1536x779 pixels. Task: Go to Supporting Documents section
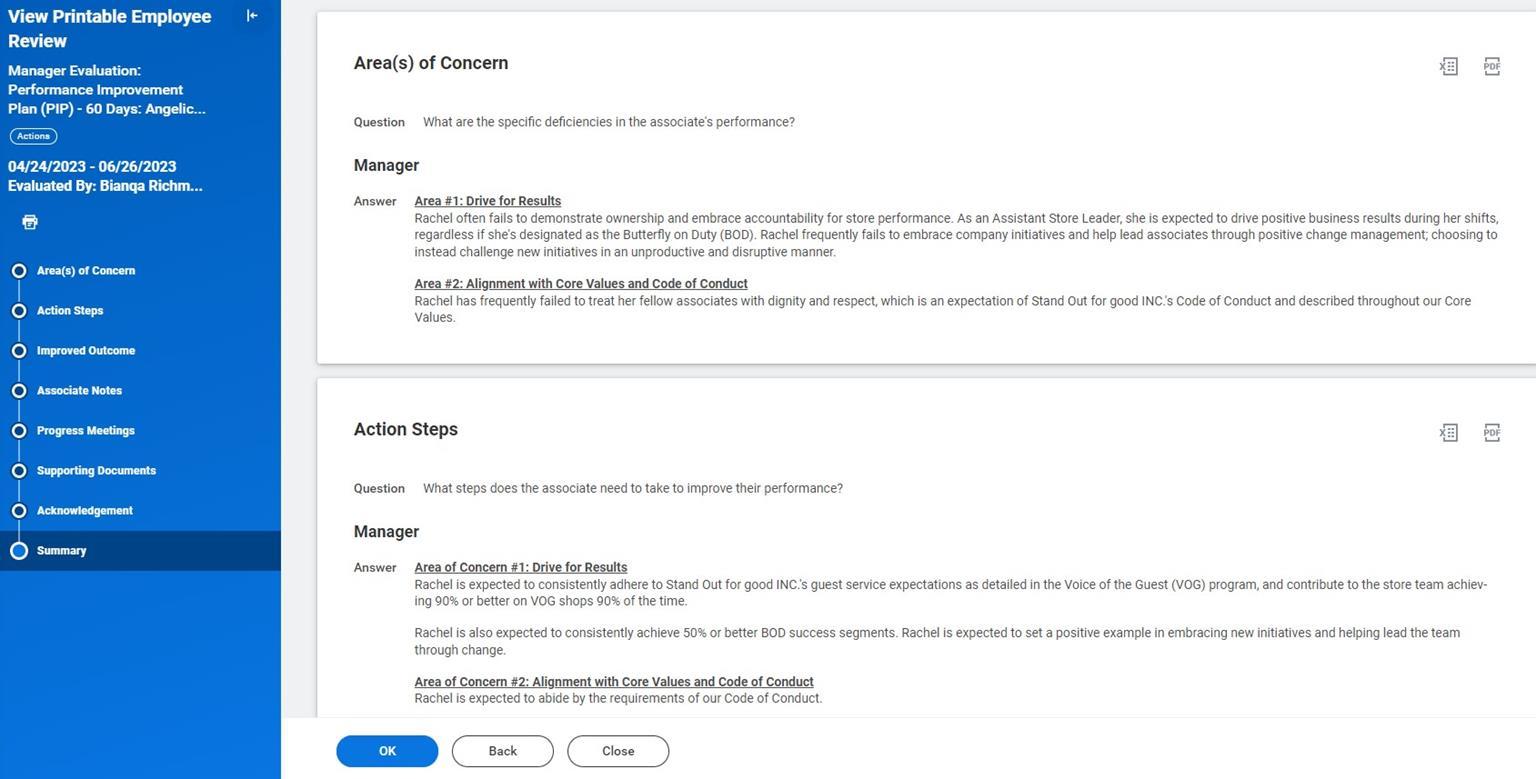[96, 471]
